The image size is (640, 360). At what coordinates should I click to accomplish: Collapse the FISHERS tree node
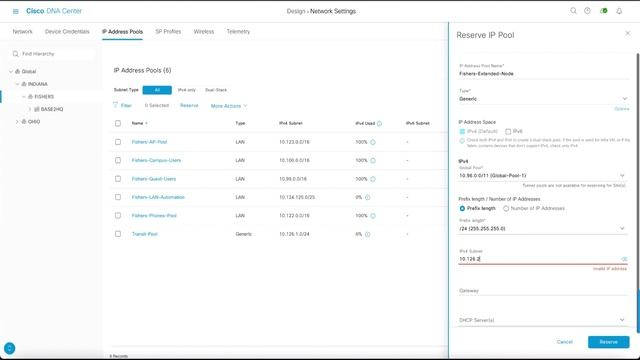[x=24, y=97]
